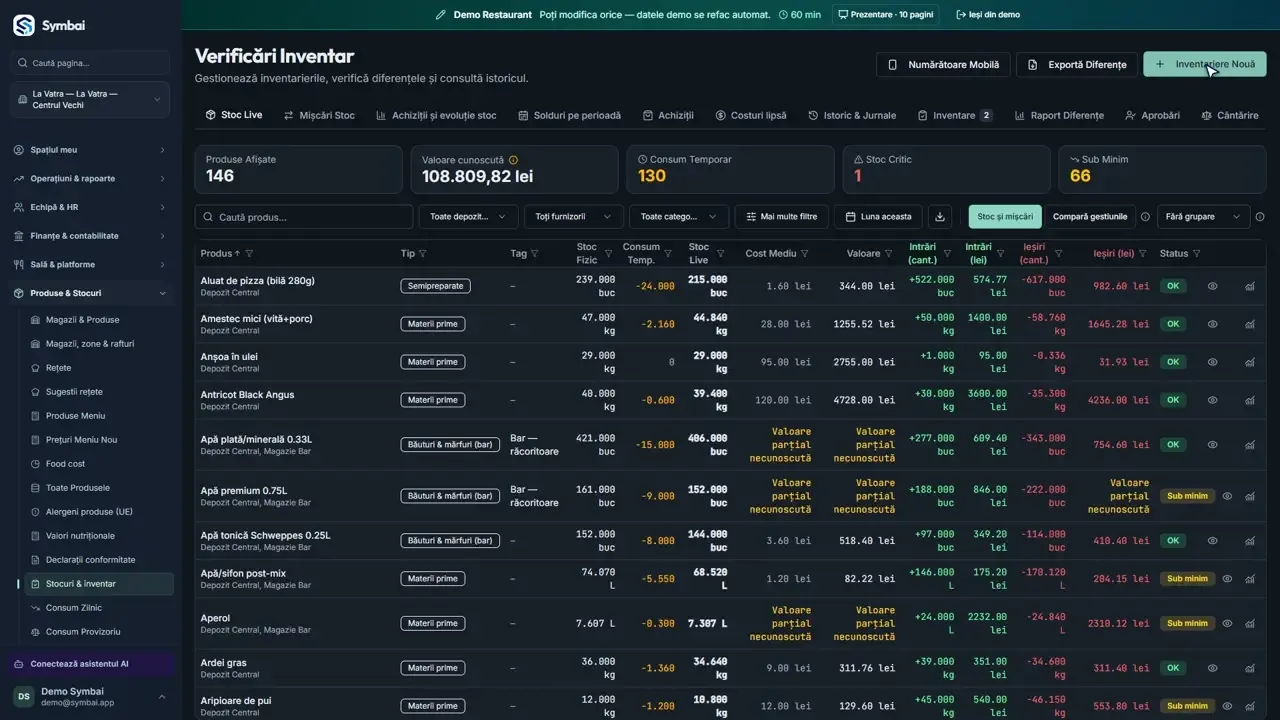Screen dimensions: 1280x720
Task: Click the Numărătoare Mobilă button
Action: [x=943, y=64]
